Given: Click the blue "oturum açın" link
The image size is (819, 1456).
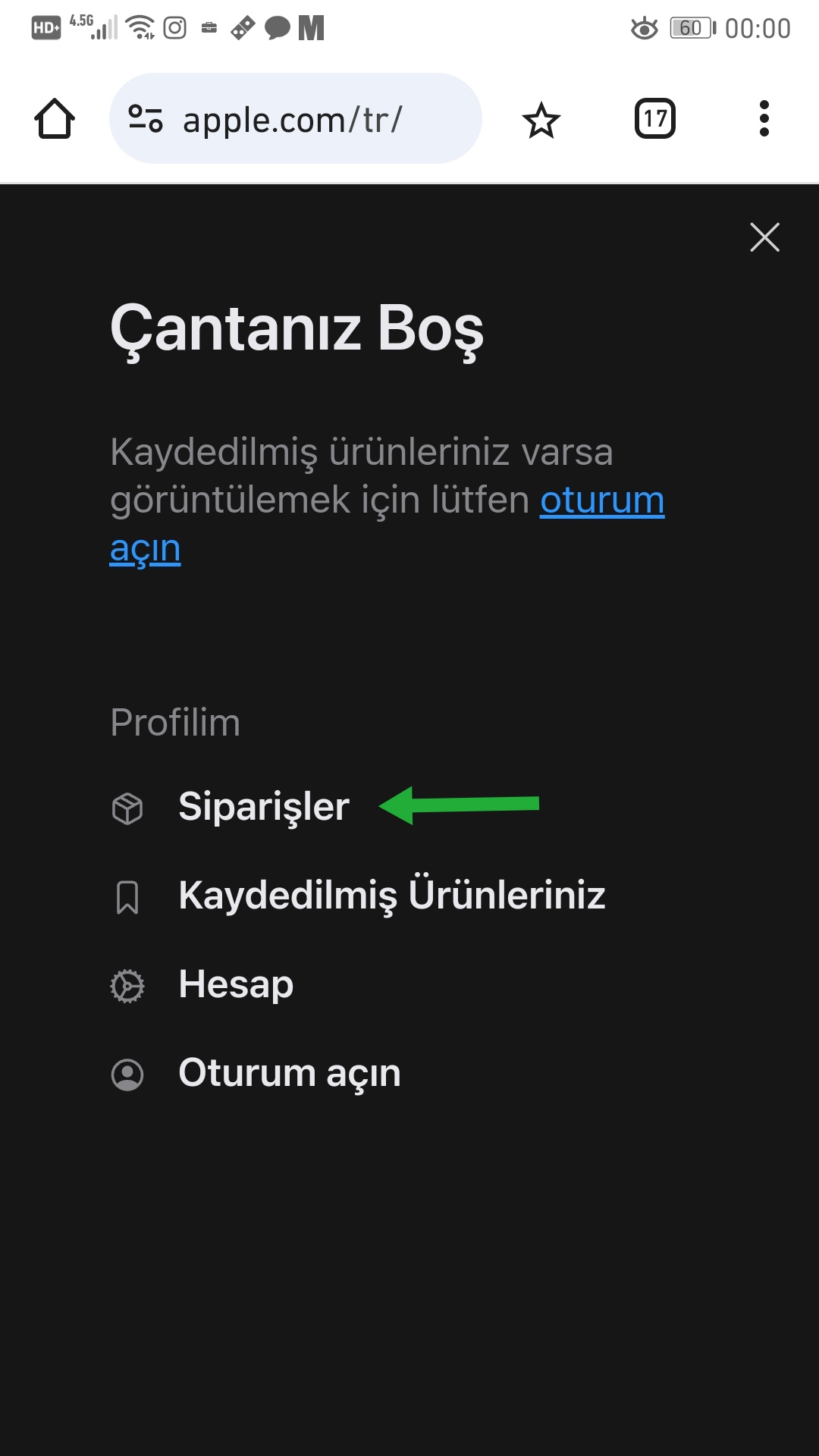Looking at the screenshot, I should click(x=601, y=501).
